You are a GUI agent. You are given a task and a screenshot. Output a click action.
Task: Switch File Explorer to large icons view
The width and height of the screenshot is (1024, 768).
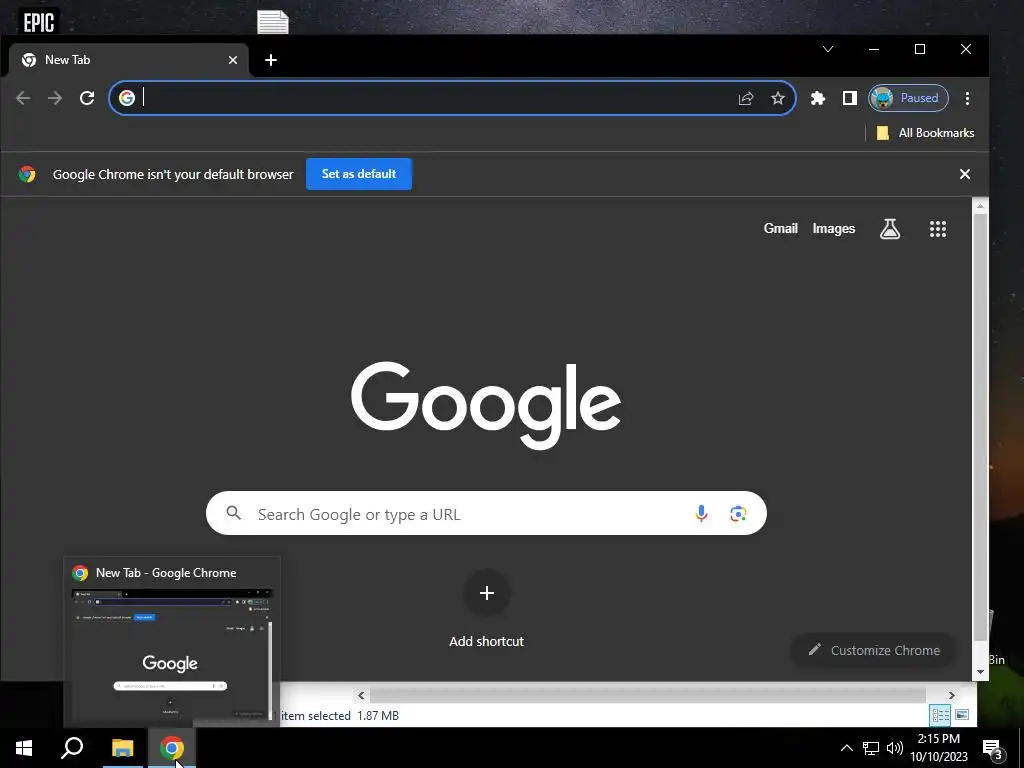(962, 715)
